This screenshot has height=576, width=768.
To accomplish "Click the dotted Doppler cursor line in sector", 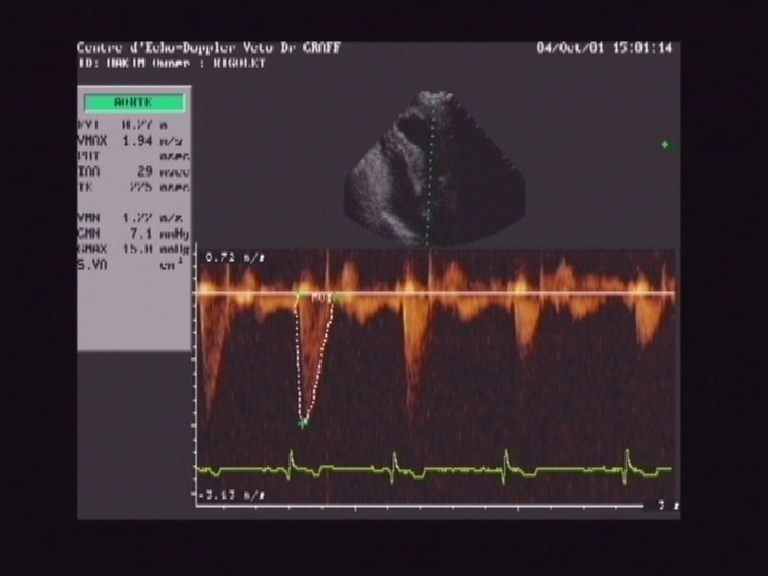I will pos(429,169).
